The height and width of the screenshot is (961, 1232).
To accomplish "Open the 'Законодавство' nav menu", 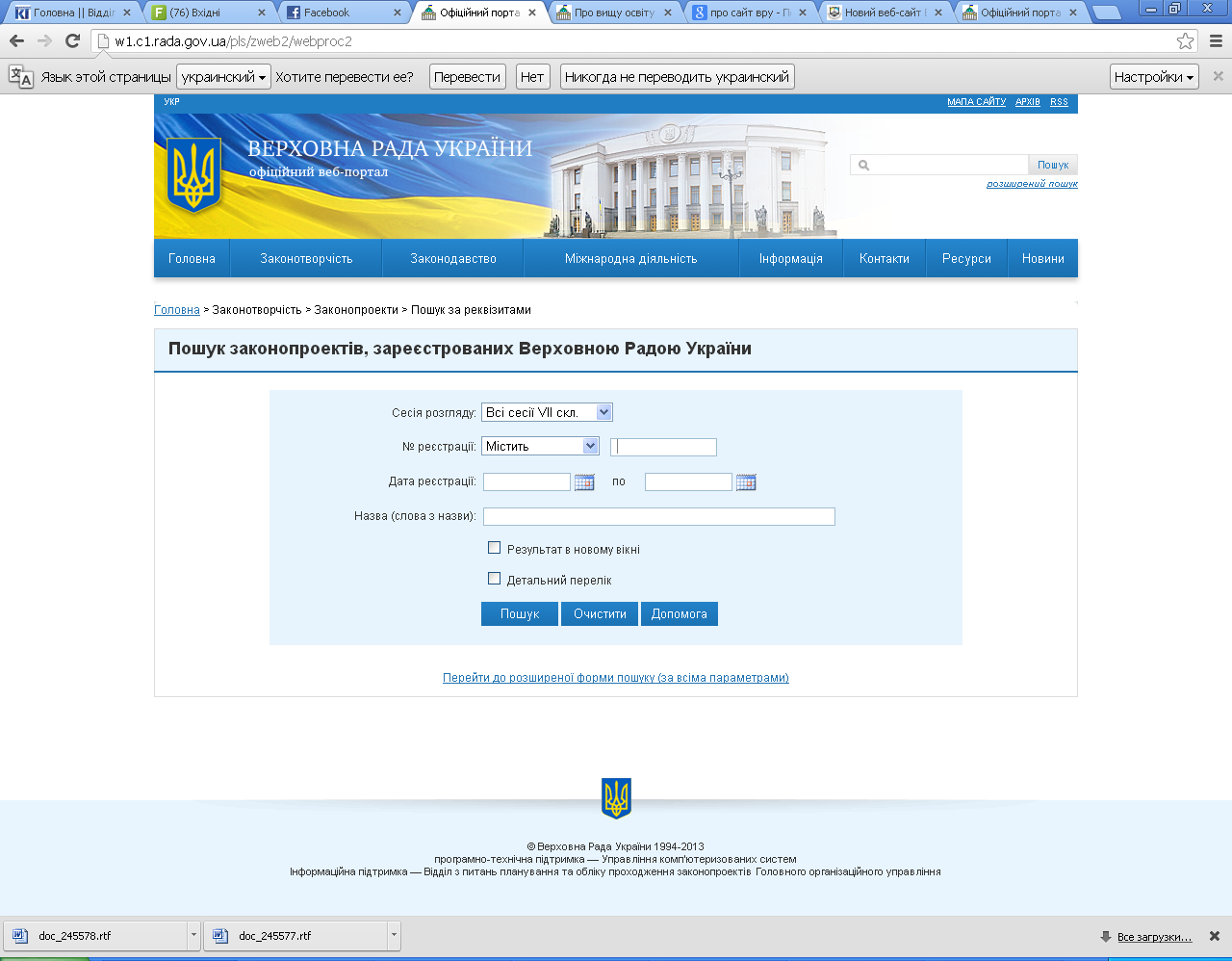I will (453, 258).
